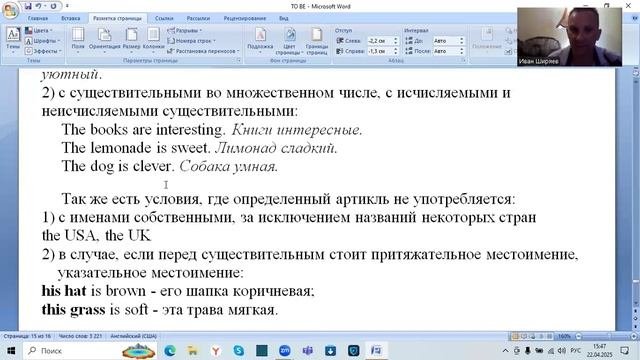Image resolution: width=640 pixels, height=360 pixels.
Task: Expand the Расстановка переносов dropdown
Action: coord(203,51)
